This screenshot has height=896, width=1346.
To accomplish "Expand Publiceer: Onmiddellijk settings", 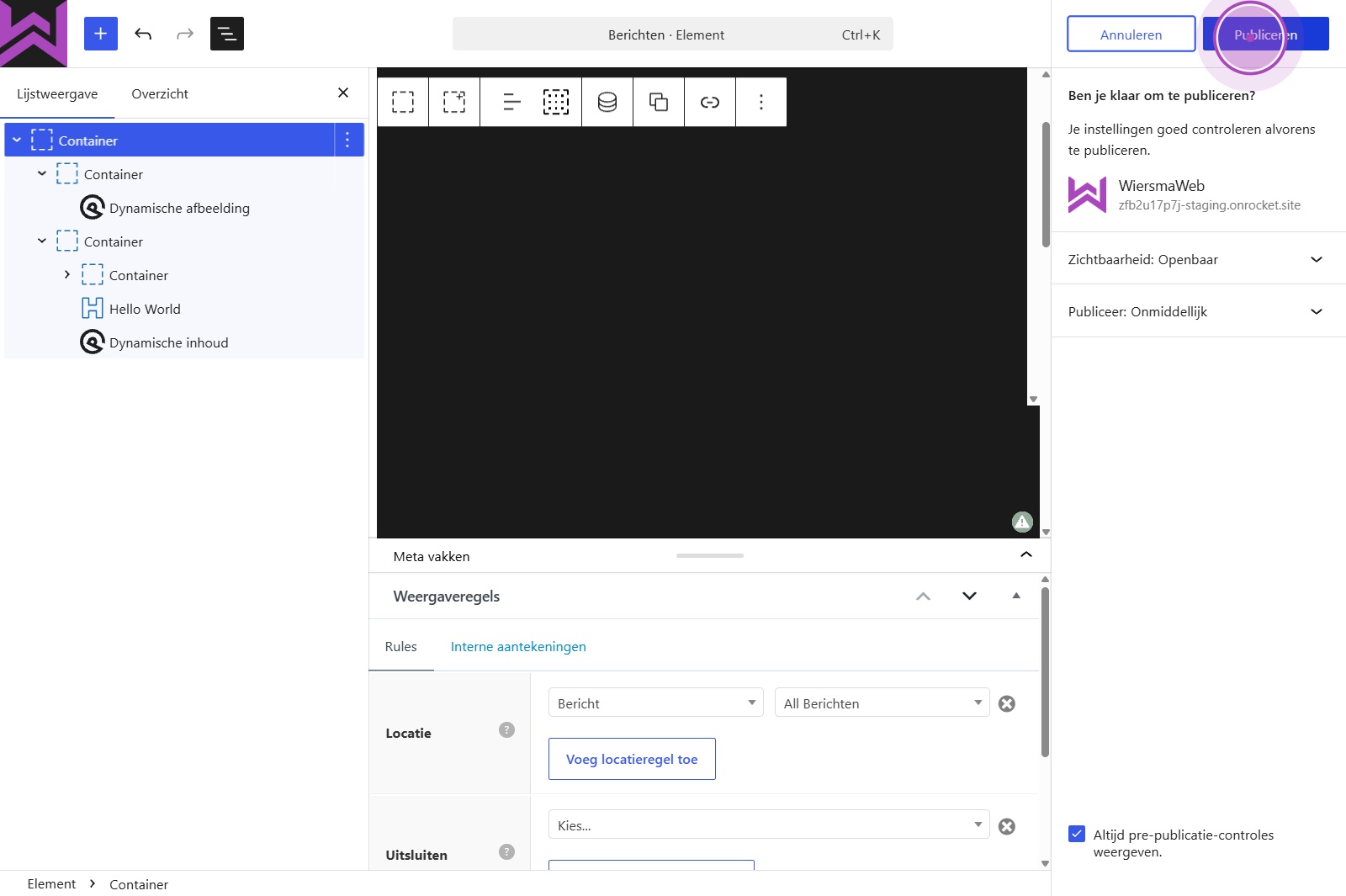I will (1198, 311).
